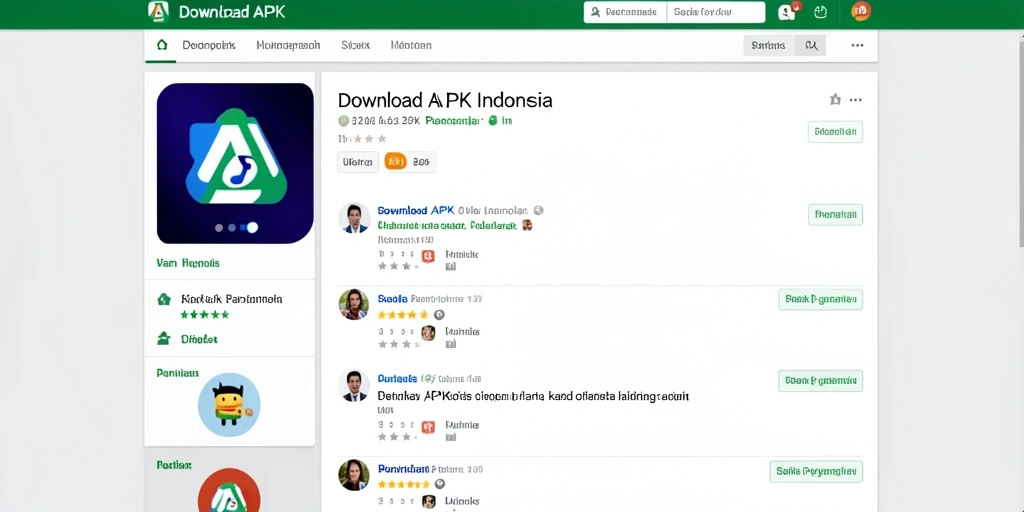Image resolution: width=1024 pixels, height=512 pixels.
Task: Toggle the orange pill button beside Ufetron
Action: (395, 161)
